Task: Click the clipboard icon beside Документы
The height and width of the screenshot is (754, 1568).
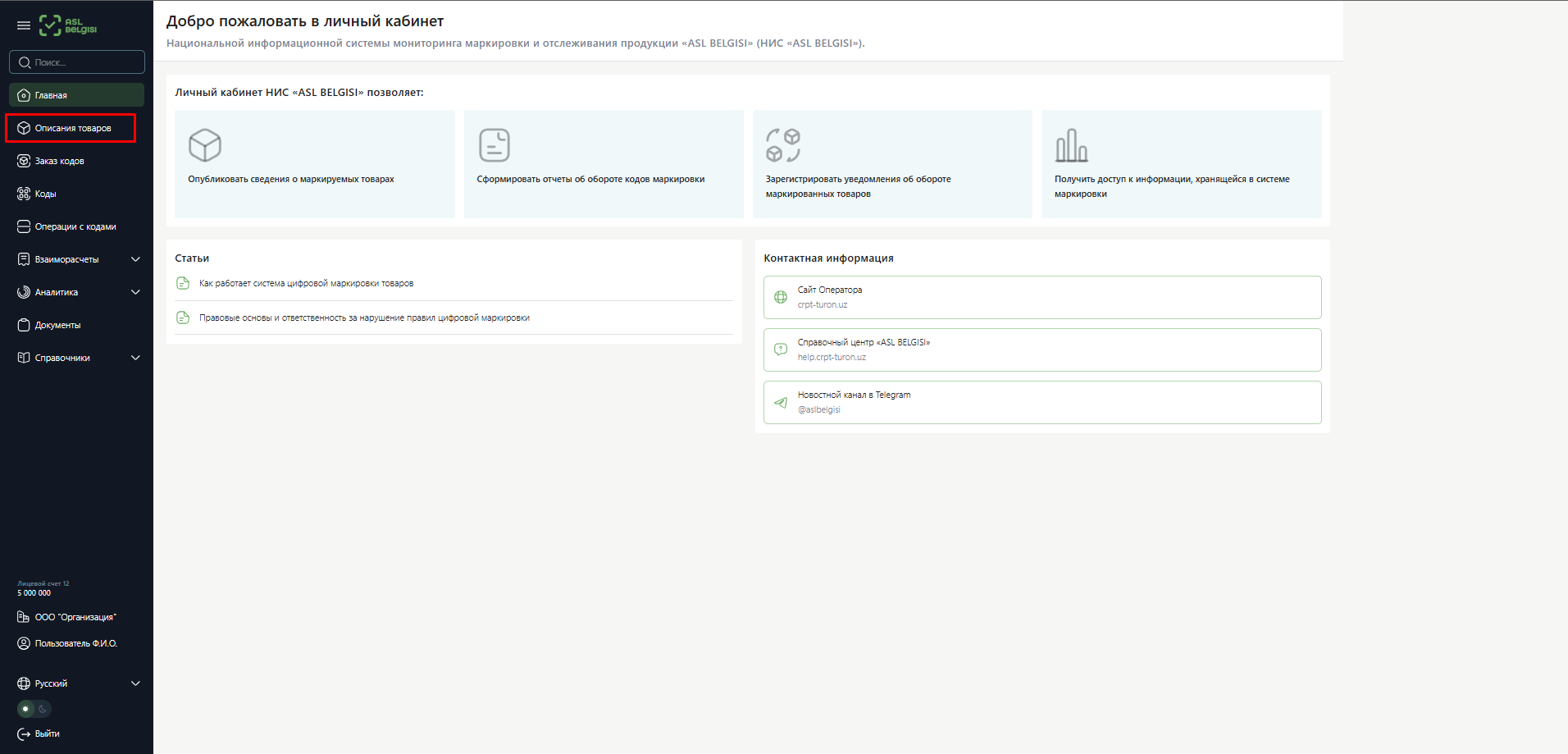Action: pos(24,325)
